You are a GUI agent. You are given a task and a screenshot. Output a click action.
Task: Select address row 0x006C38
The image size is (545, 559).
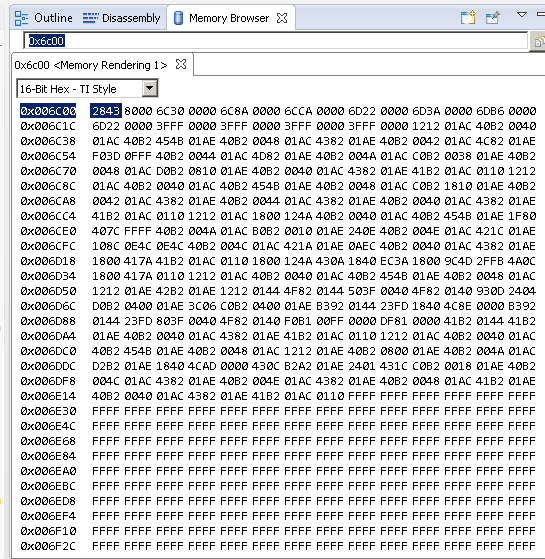pos(48,141)
